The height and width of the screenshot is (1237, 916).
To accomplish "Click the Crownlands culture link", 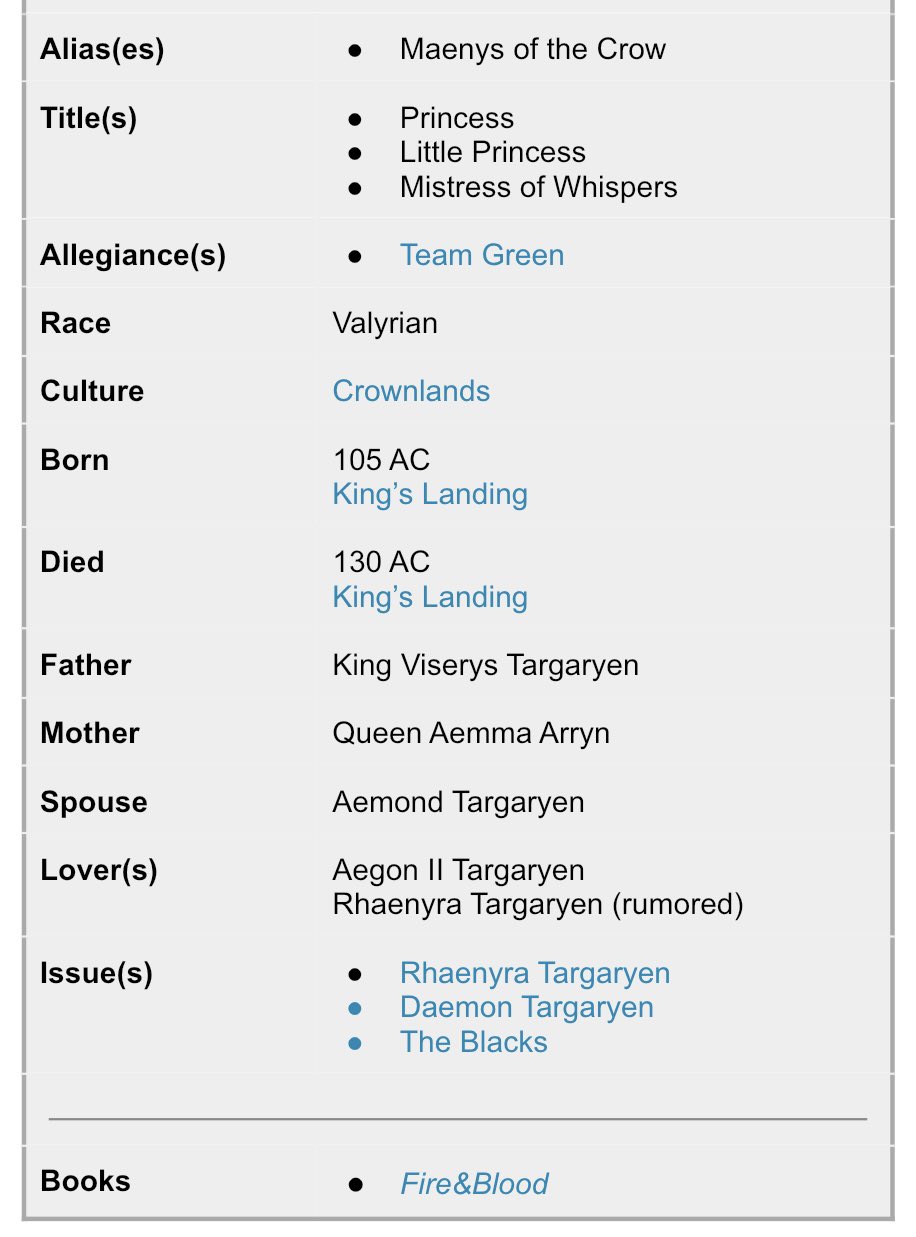I will pos(411,391).
